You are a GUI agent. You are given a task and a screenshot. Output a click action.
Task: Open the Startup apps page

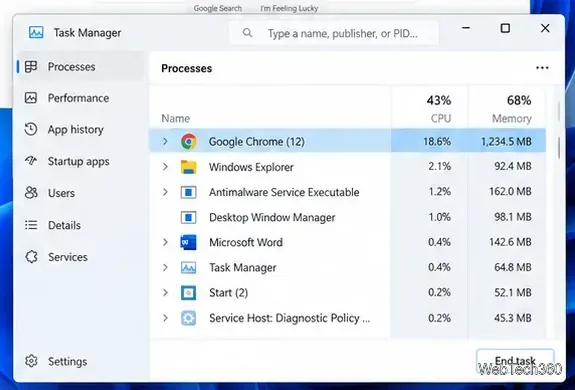81,161
